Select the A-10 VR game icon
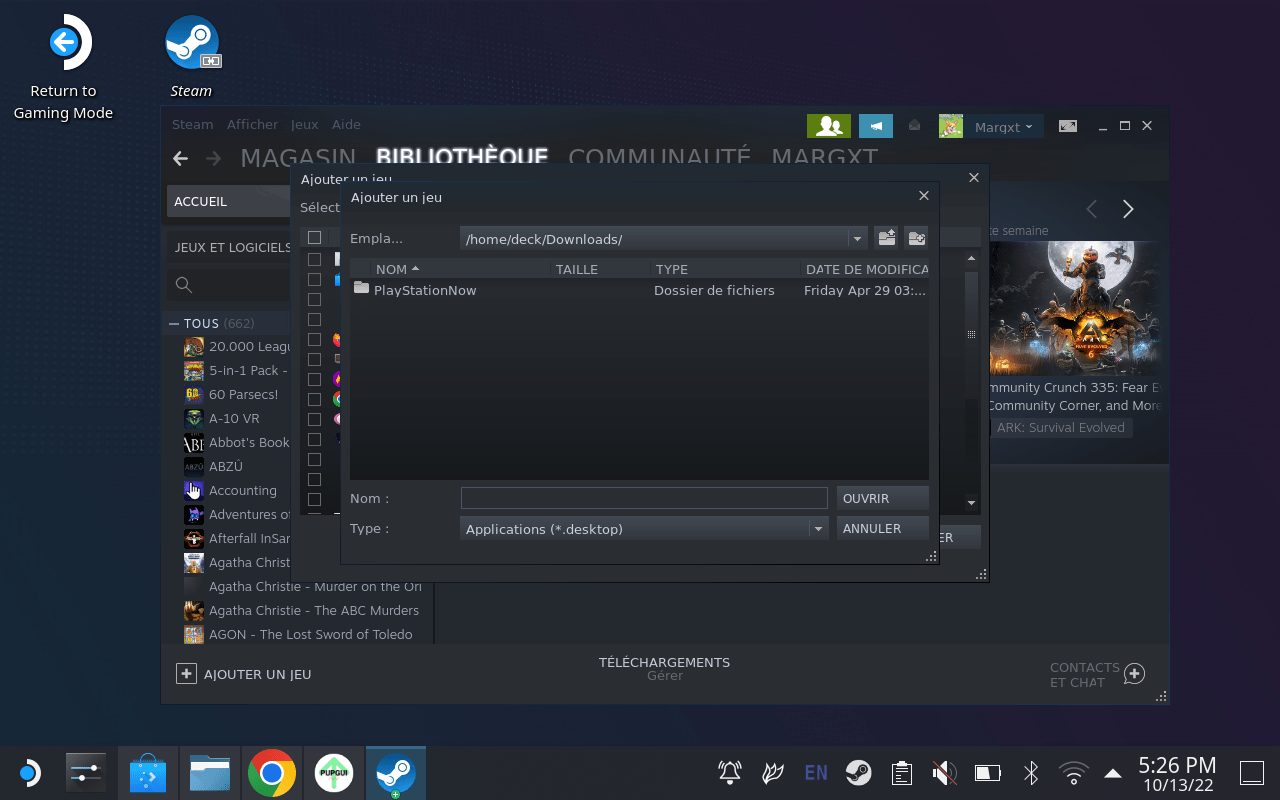This screenshot has width=1280, height=800. click(x=194, y=419)
